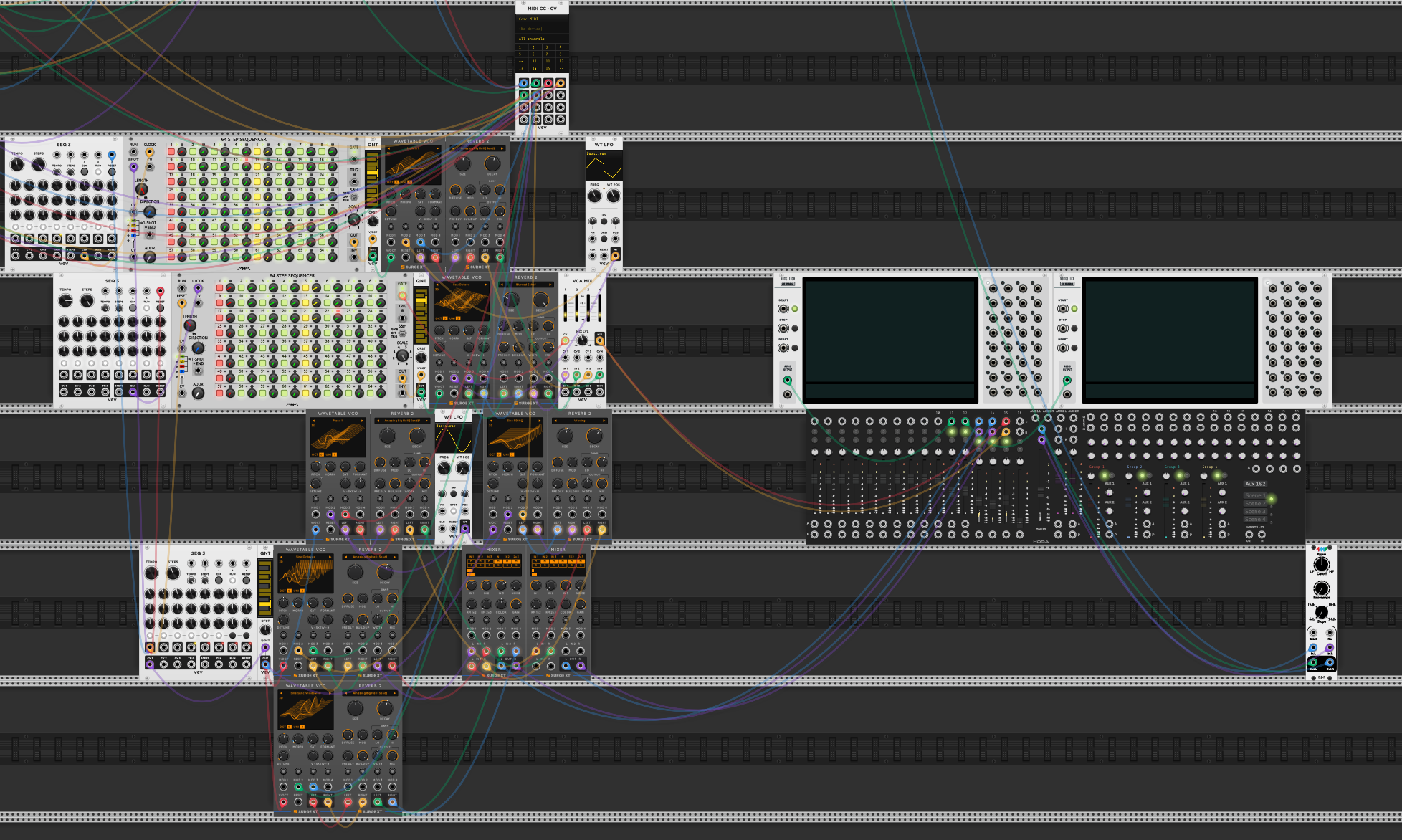The height and width of the screenshot is (840, 1402).
Task: Click Size knob on upper-row Reverb 2
Action: tap(463, 163)
